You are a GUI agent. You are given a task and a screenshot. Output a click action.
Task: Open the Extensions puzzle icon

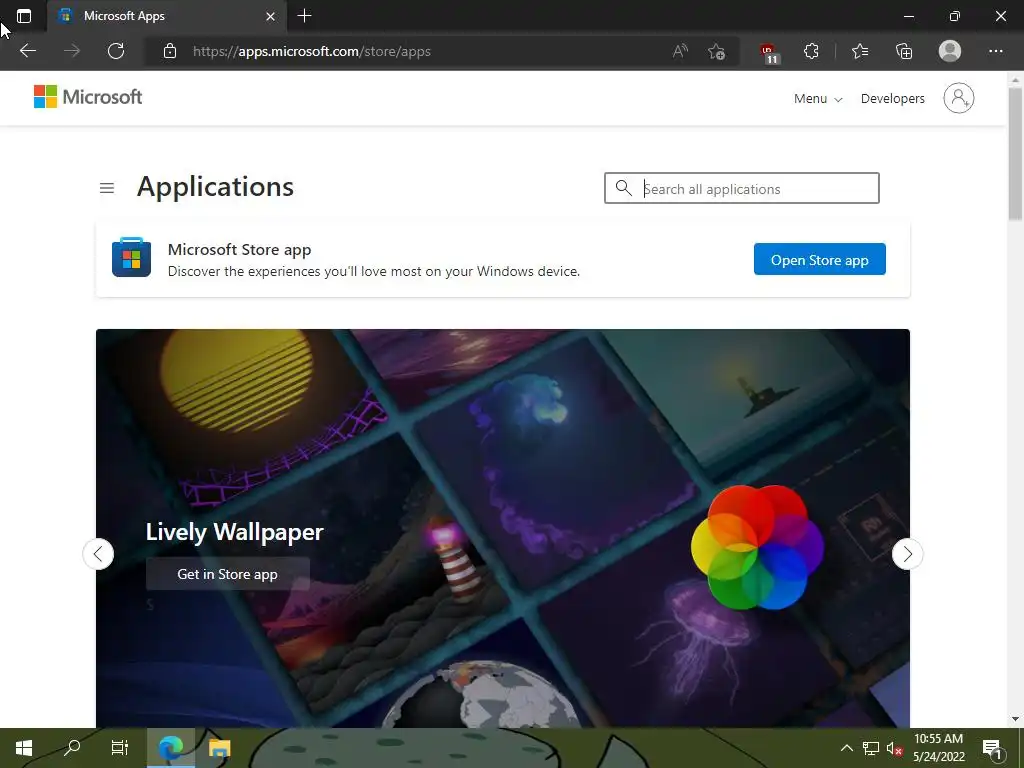click(811, 51)
